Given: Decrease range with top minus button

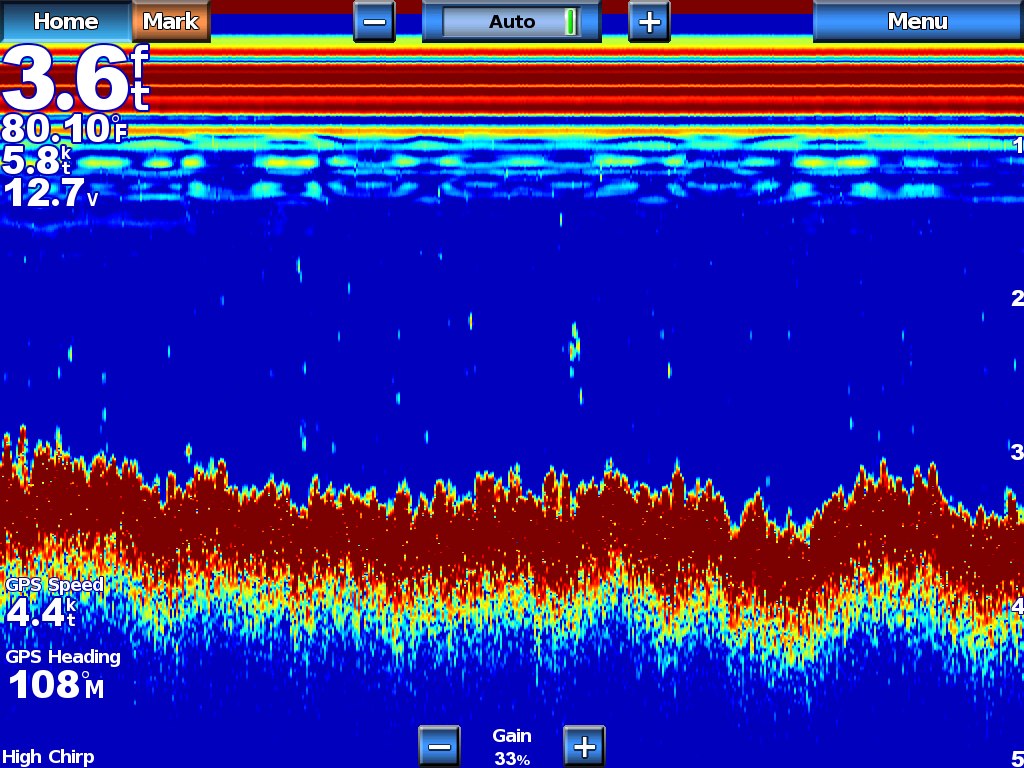Looking at the screenshot, I should pyautogui.click(x=374, y=22).
